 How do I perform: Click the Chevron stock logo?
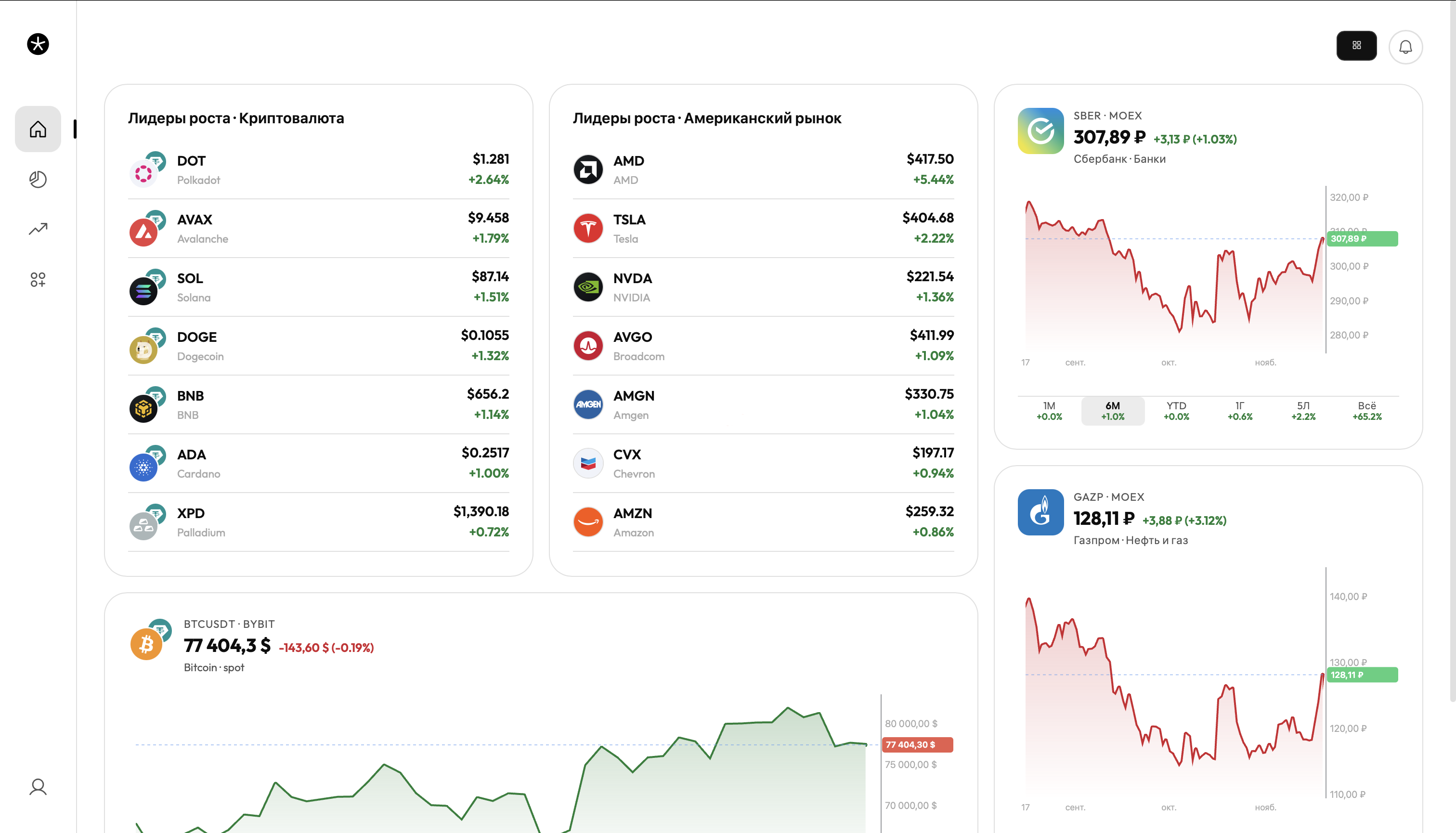tap(588, 463)
